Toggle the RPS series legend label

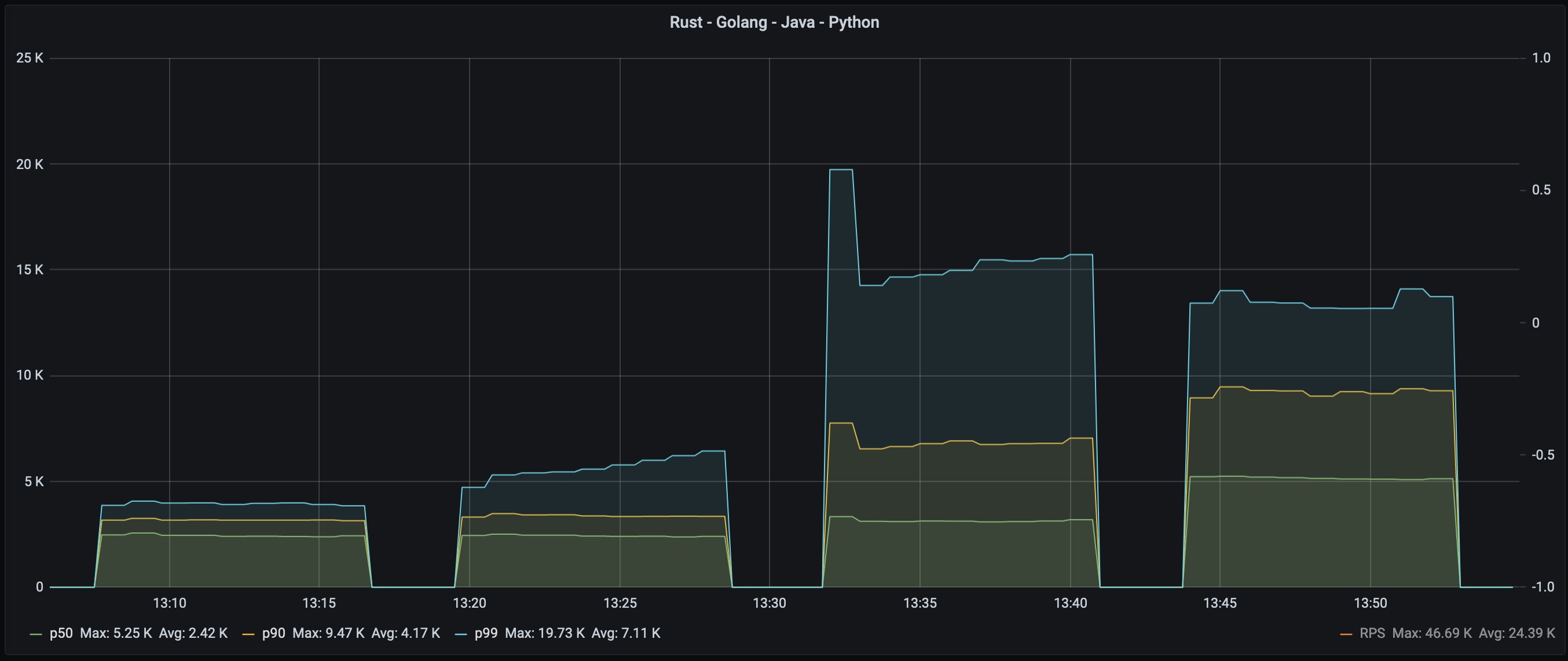[x=1372, y=633]
